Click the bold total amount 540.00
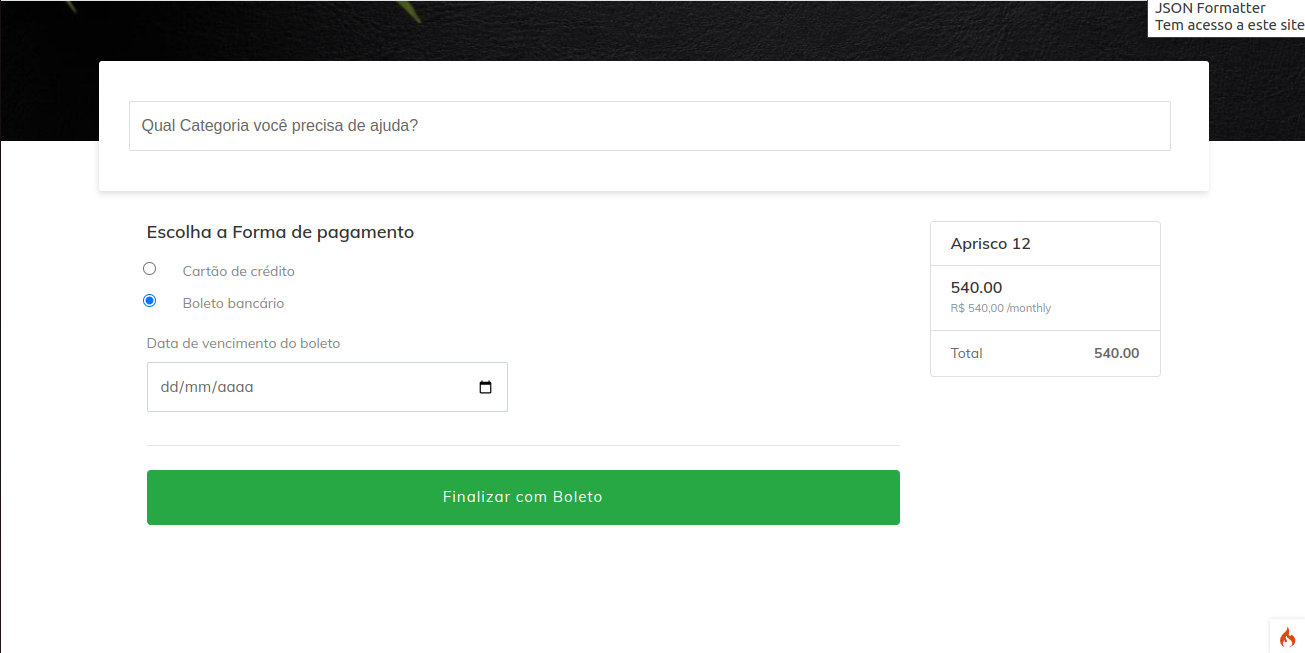Viewport: 1305px width, 653px height. click(1116, 353)
